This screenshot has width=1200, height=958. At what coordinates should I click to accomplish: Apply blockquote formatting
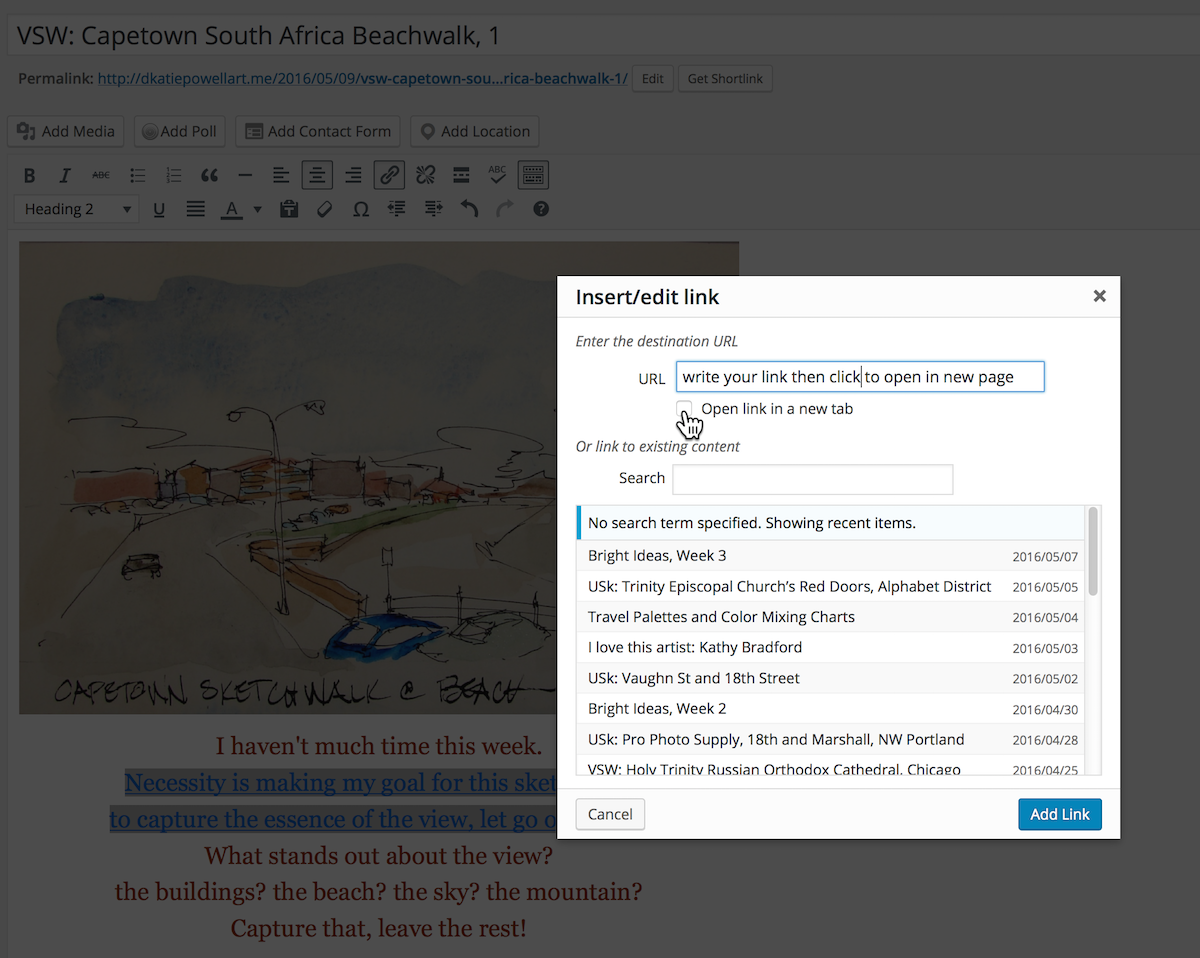pyautogui.click(x=209, y=176)
